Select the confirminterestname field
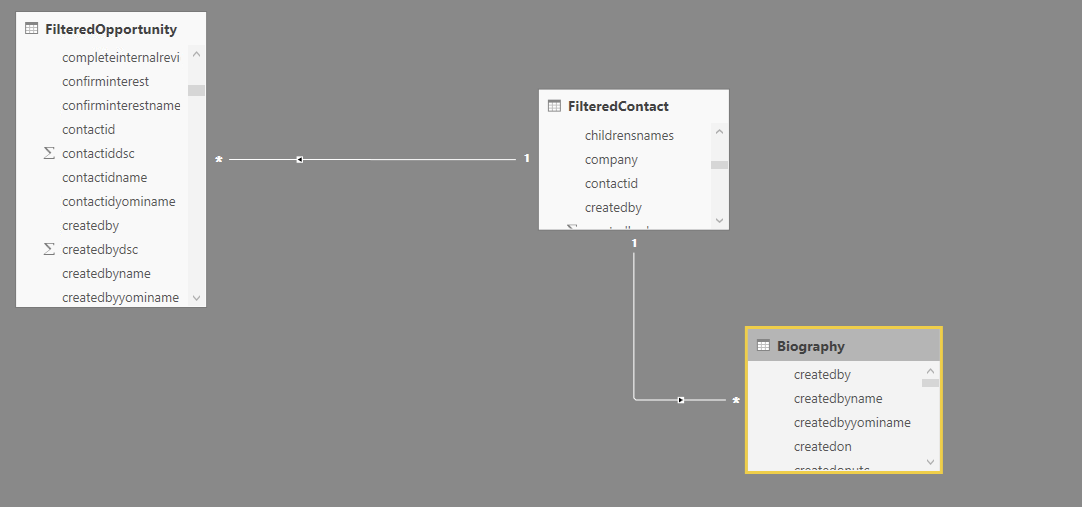The width and height of the screenshot is (1082, 507). click(x=121, y=106)
